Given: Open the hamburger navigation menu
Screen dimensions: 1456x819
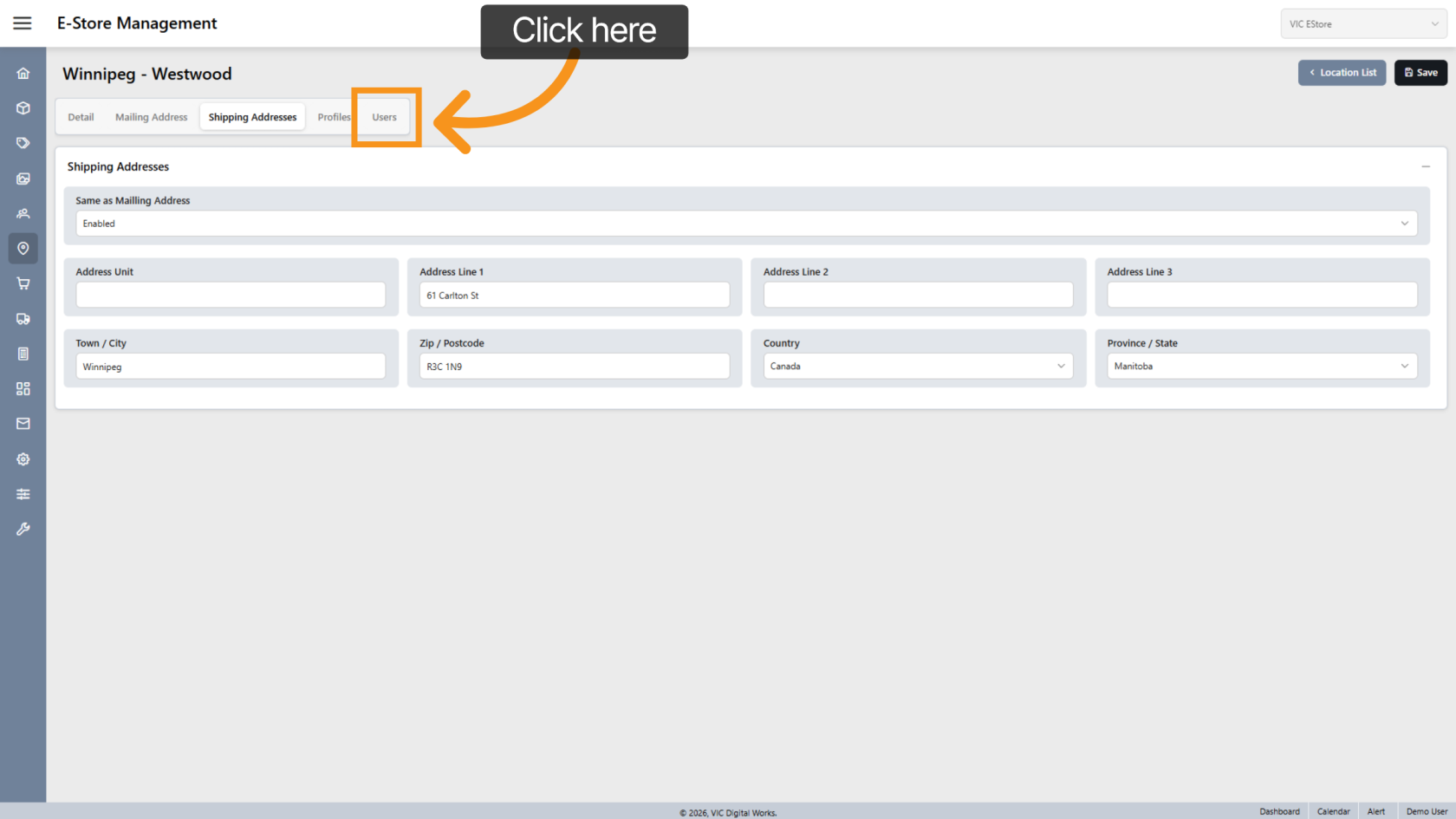Looking at the screenshot, I should point(23,23).
